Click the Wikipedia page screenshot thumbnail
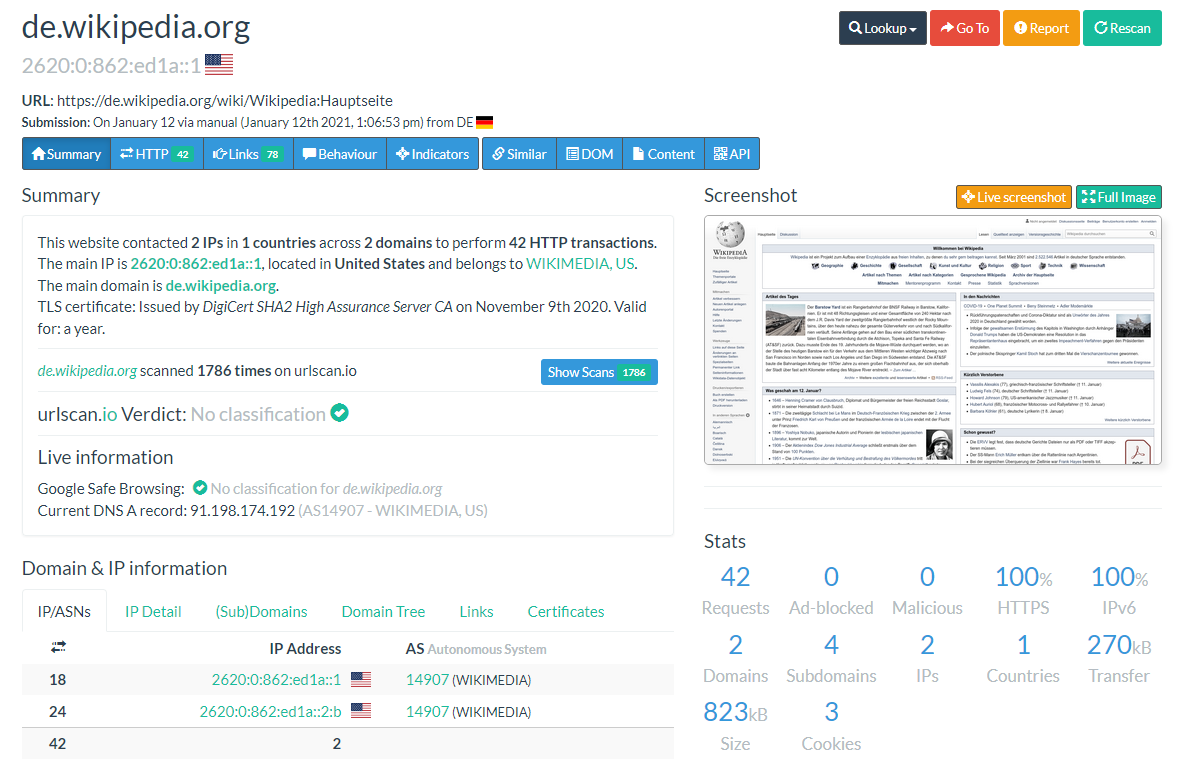Viewport: 1180px width, 782px height. coord(932,340)
